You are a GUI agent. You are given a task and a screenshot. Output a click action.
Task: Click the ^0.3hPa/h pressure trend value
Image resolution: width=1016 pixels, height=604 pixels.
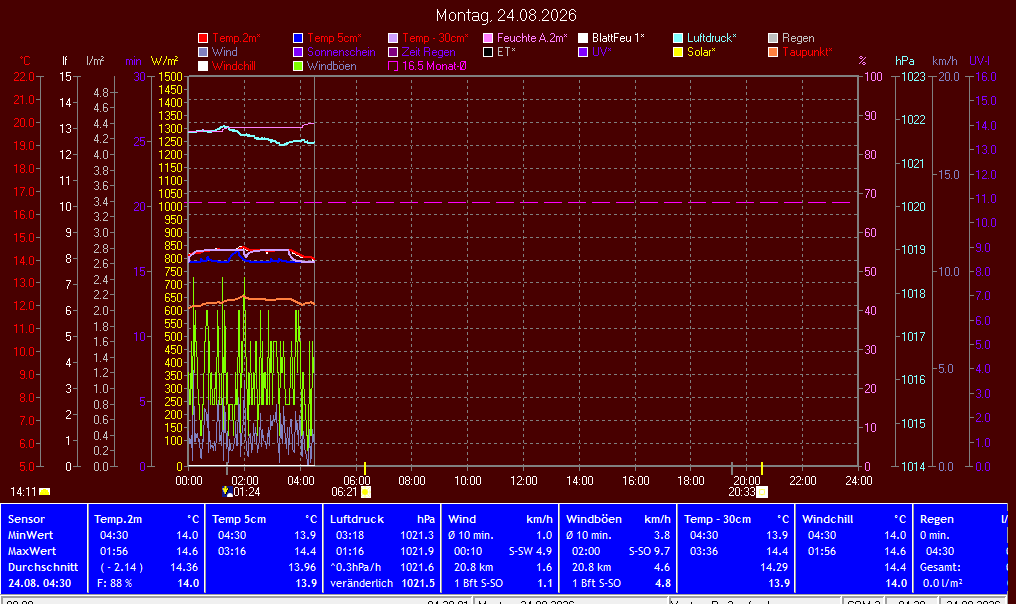tap(356, 567)
